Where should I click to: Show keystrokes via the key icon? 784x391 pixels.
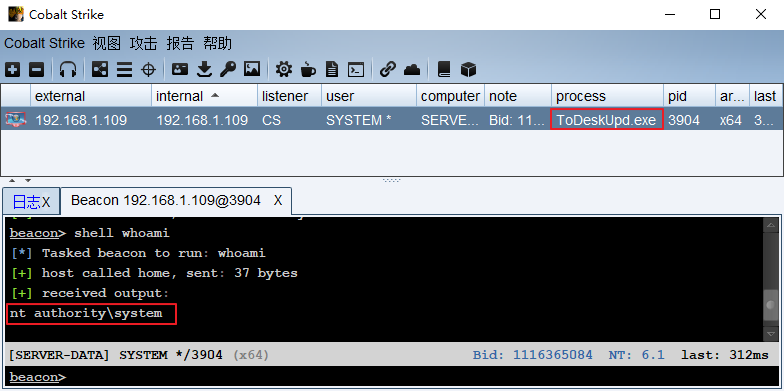point(228,70)
